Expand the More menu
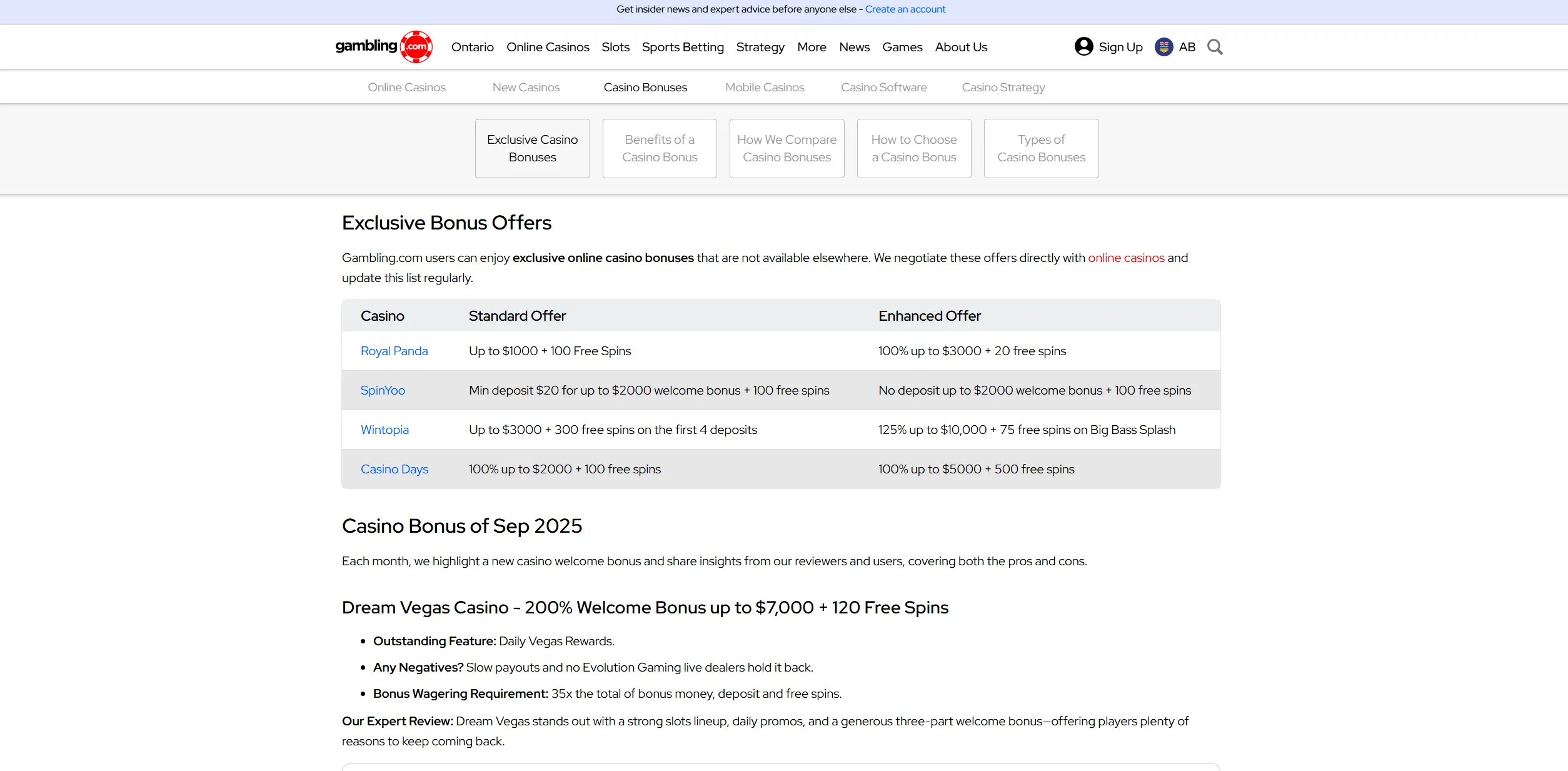 pyautogui.click(x=812, y=47)
